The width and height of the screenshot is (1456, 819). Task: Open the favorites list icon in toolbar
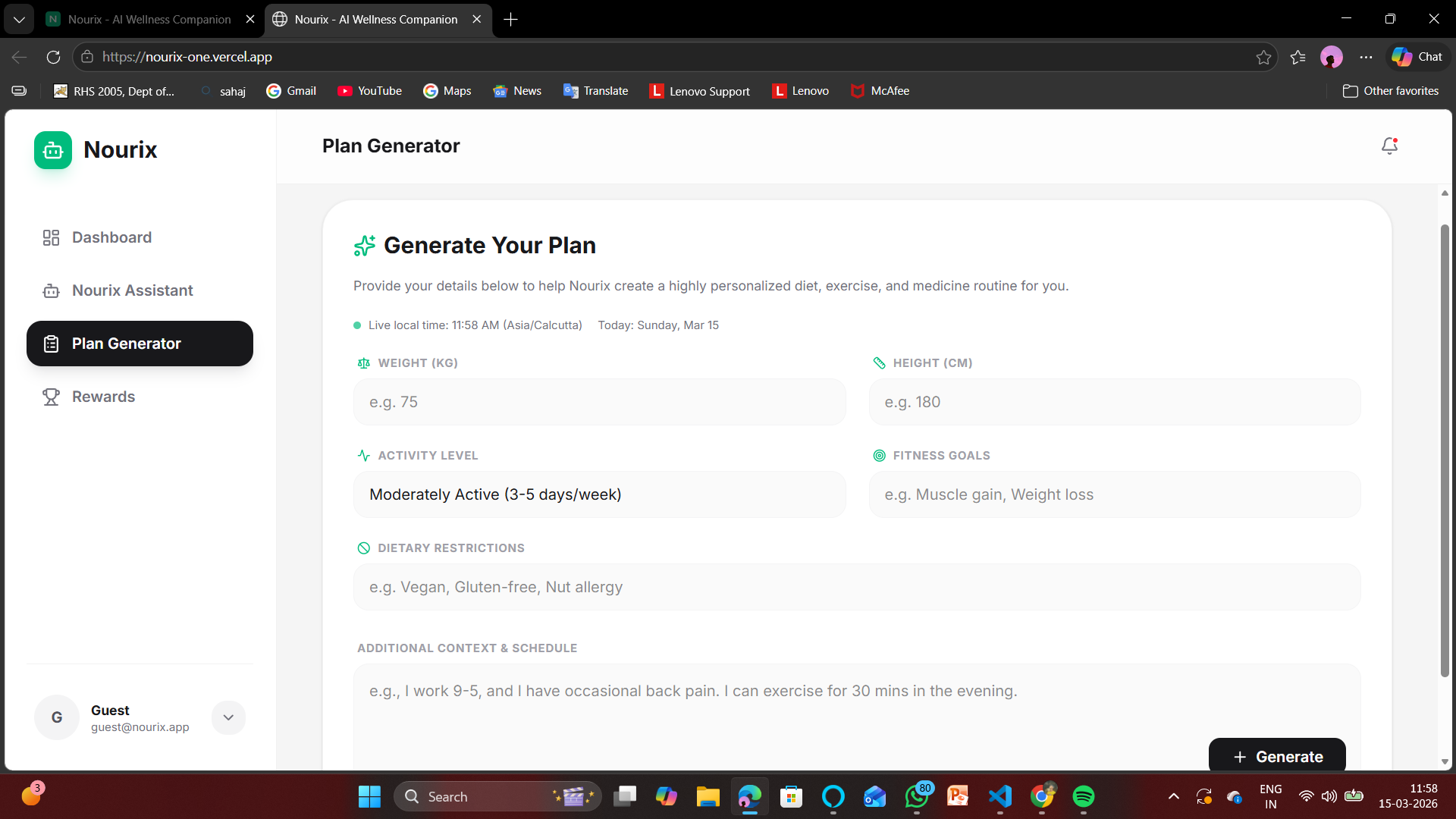[1298, 57]
